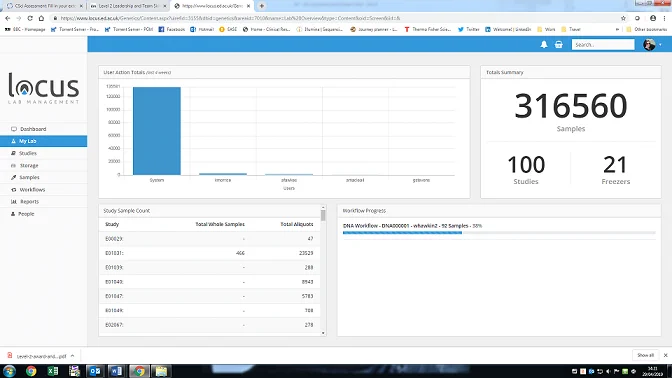
Task: Open the Twitter bookmark
Action: point(468,30)
